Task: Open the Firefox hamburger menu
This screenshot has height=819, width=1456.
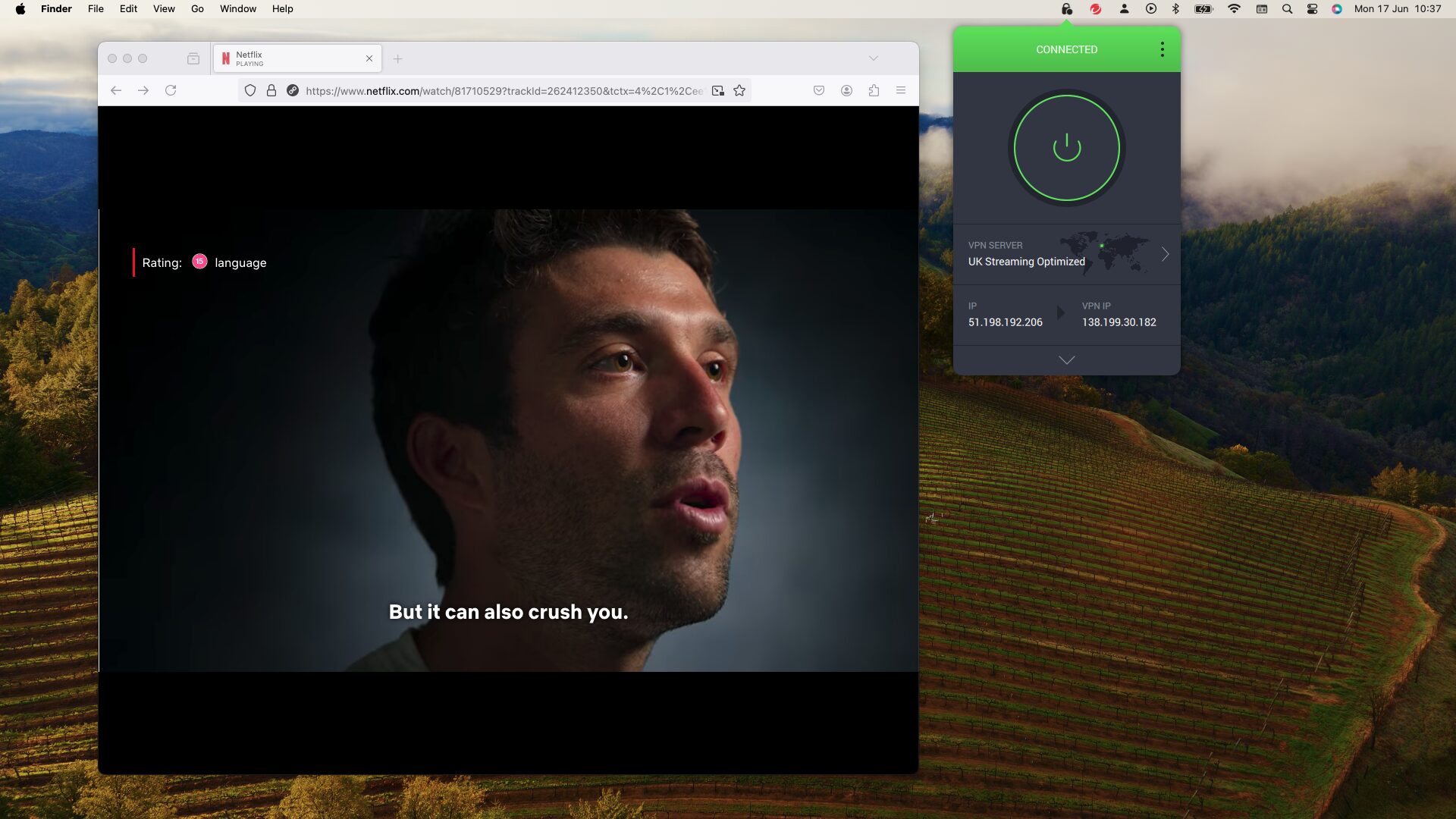Action: click(x=901, y=90)
